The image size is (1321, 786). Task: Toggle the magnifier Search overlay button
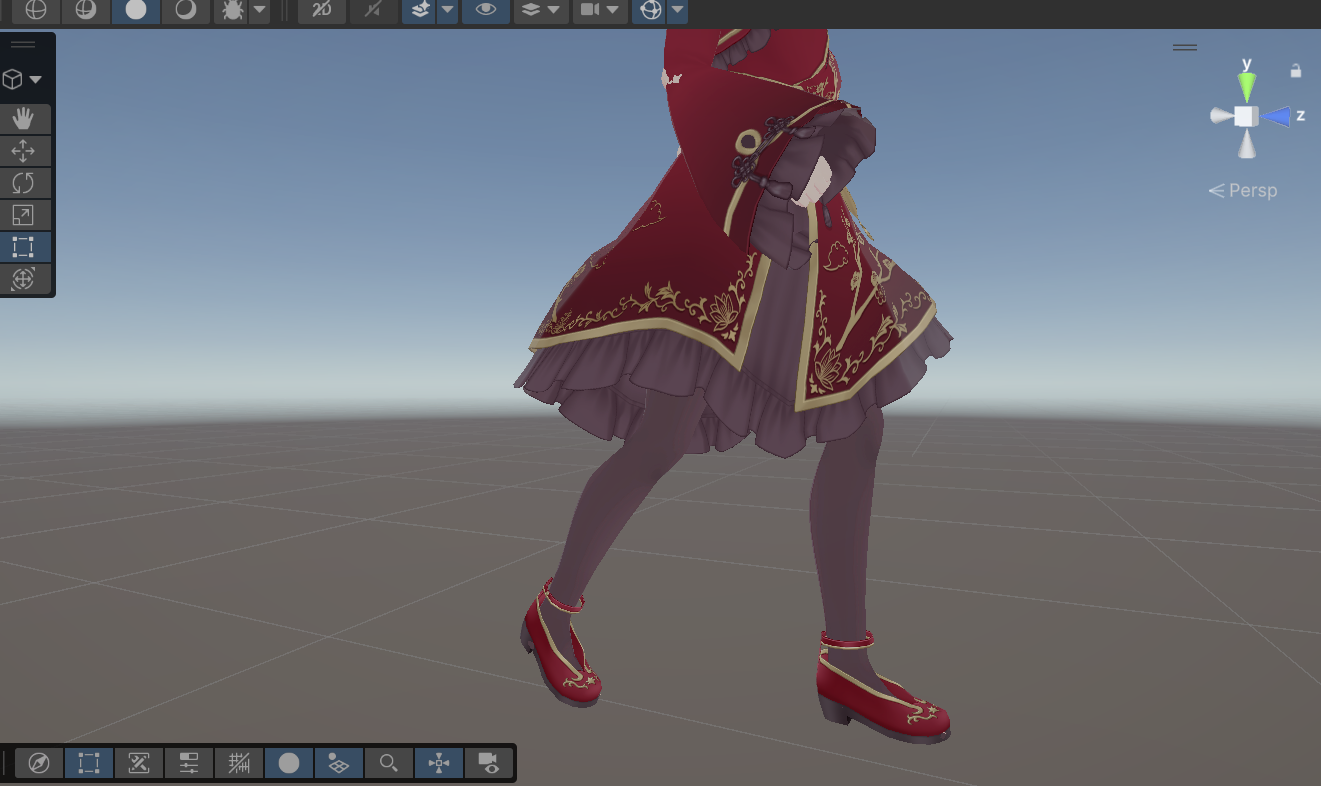click(x=389, y=764)
